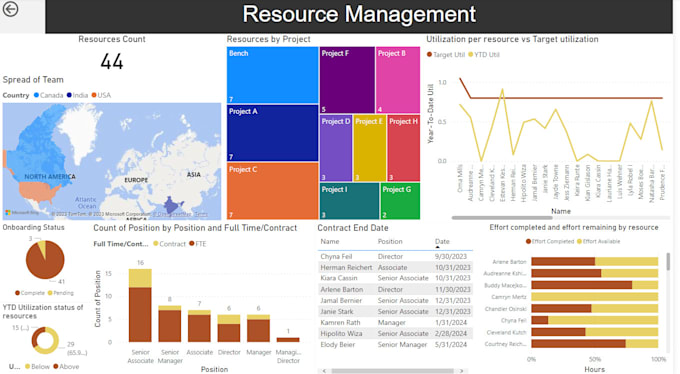
Task: Select the Kiara Cassin table row
Action: tap(395, 278)
